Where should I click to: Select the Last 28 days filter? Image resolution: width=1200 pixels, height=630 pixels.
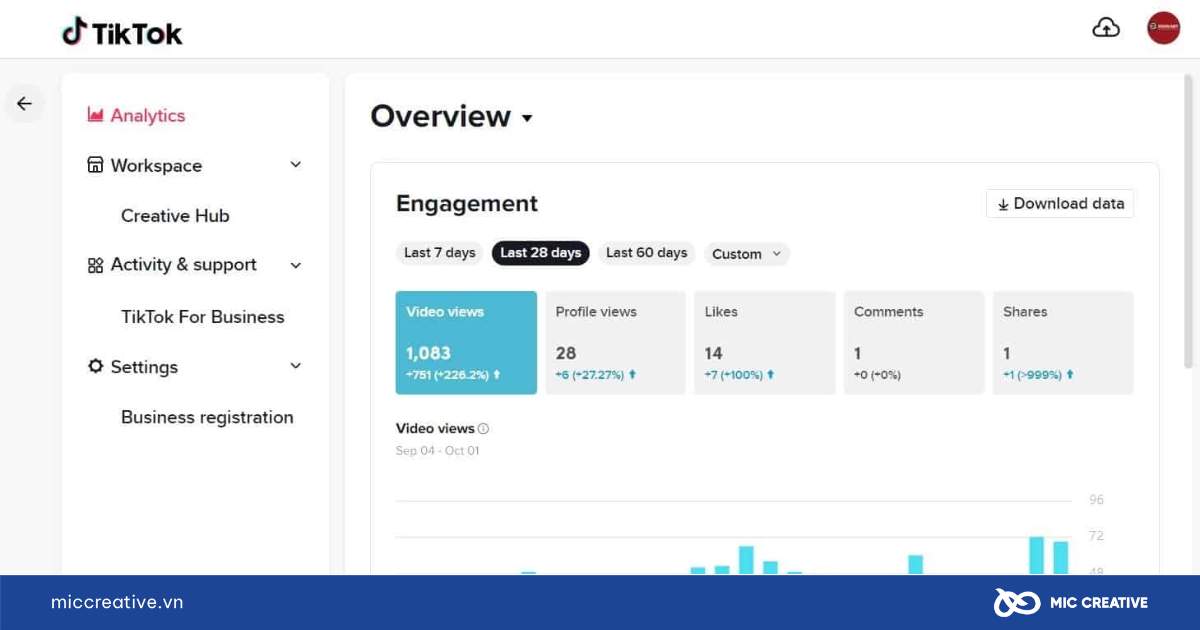pyautogui.click(x=540, y=253)
